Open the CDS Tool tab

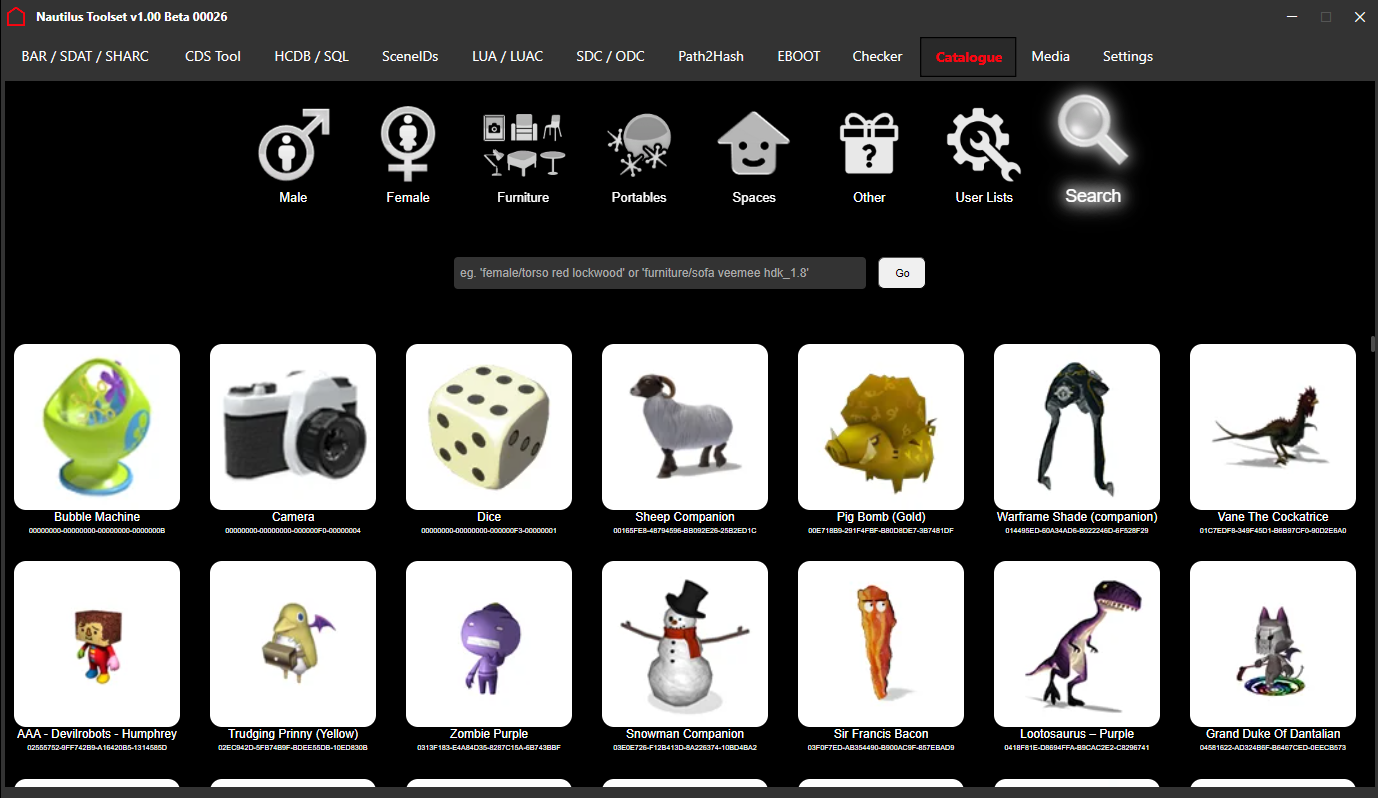pos(213,56)
